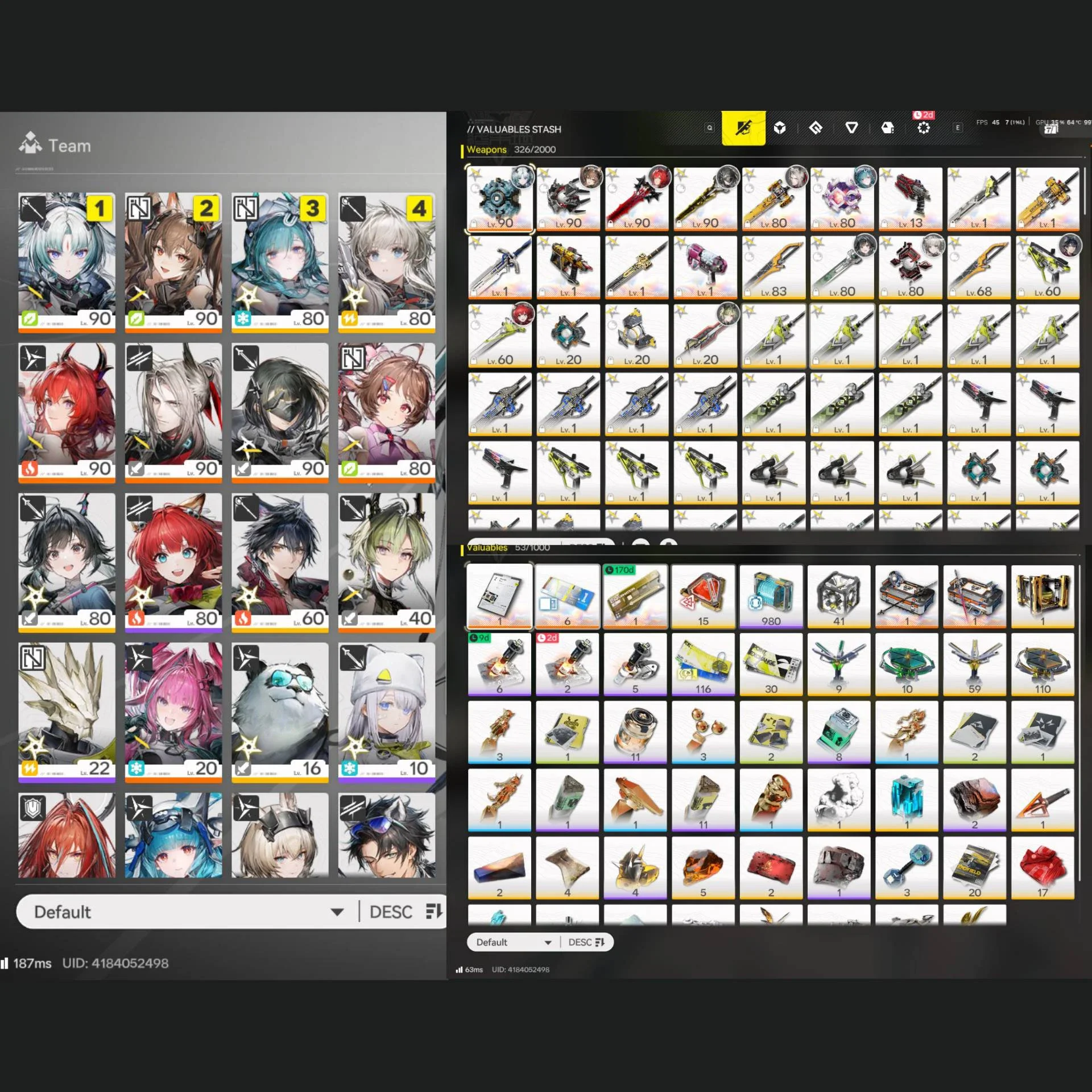Select the selected gear-shaped Lv.90 weapon
The width and height of the screenshot is (1092, 1092).
pos(500,199)
